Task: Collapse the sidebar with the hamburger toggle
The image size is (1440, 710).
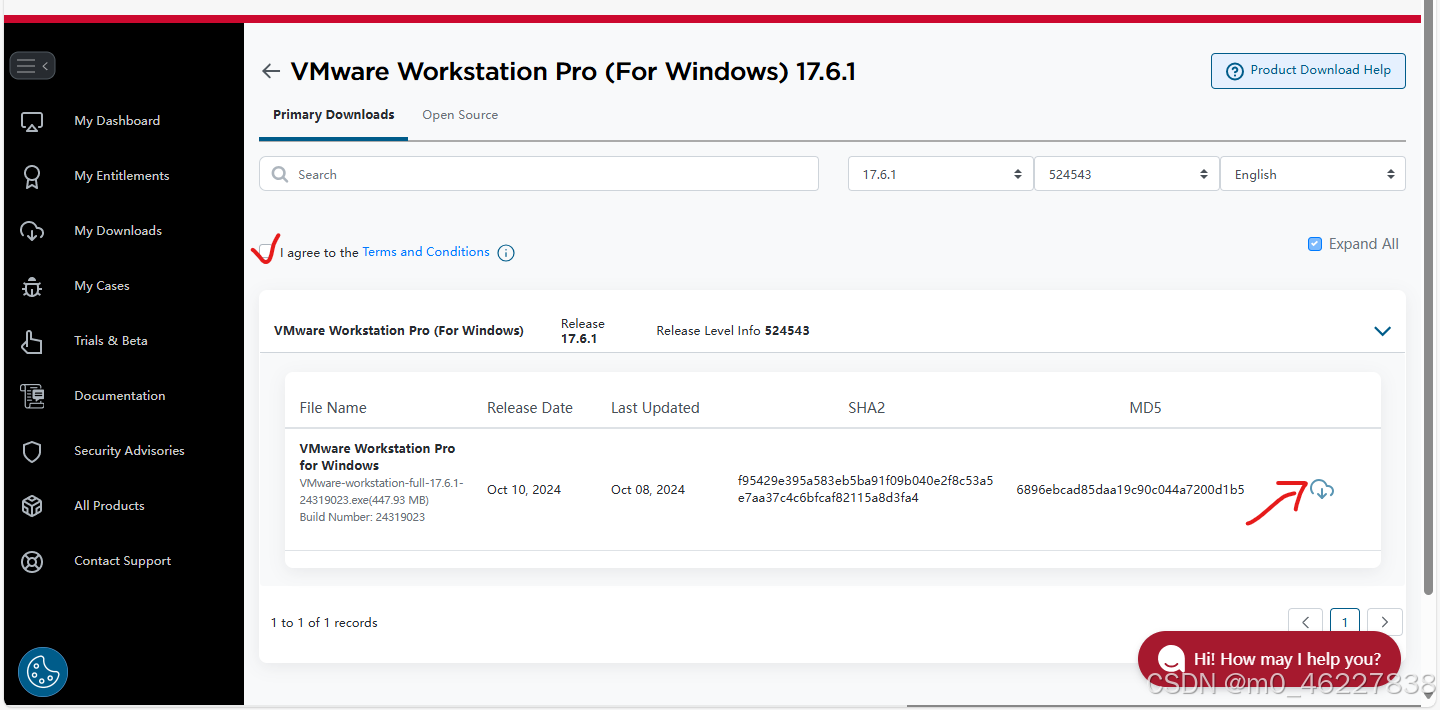Action: [x=32, y=66]
